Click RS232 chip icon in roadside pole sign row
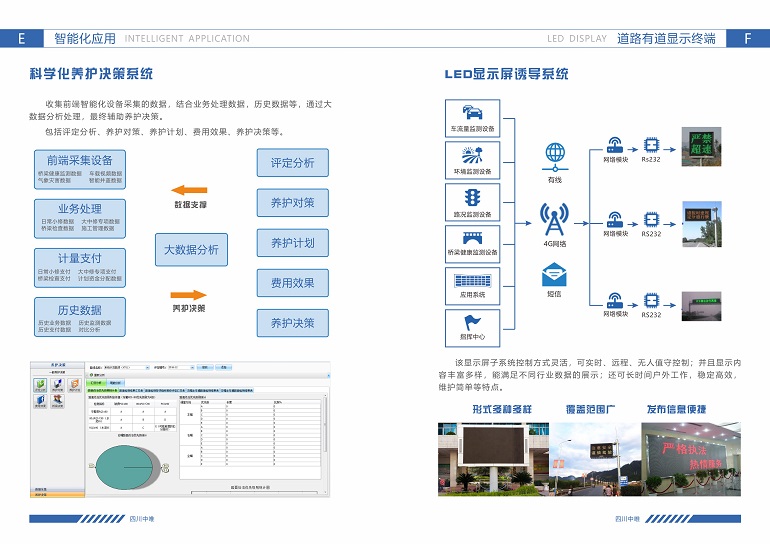 (651, 219)
